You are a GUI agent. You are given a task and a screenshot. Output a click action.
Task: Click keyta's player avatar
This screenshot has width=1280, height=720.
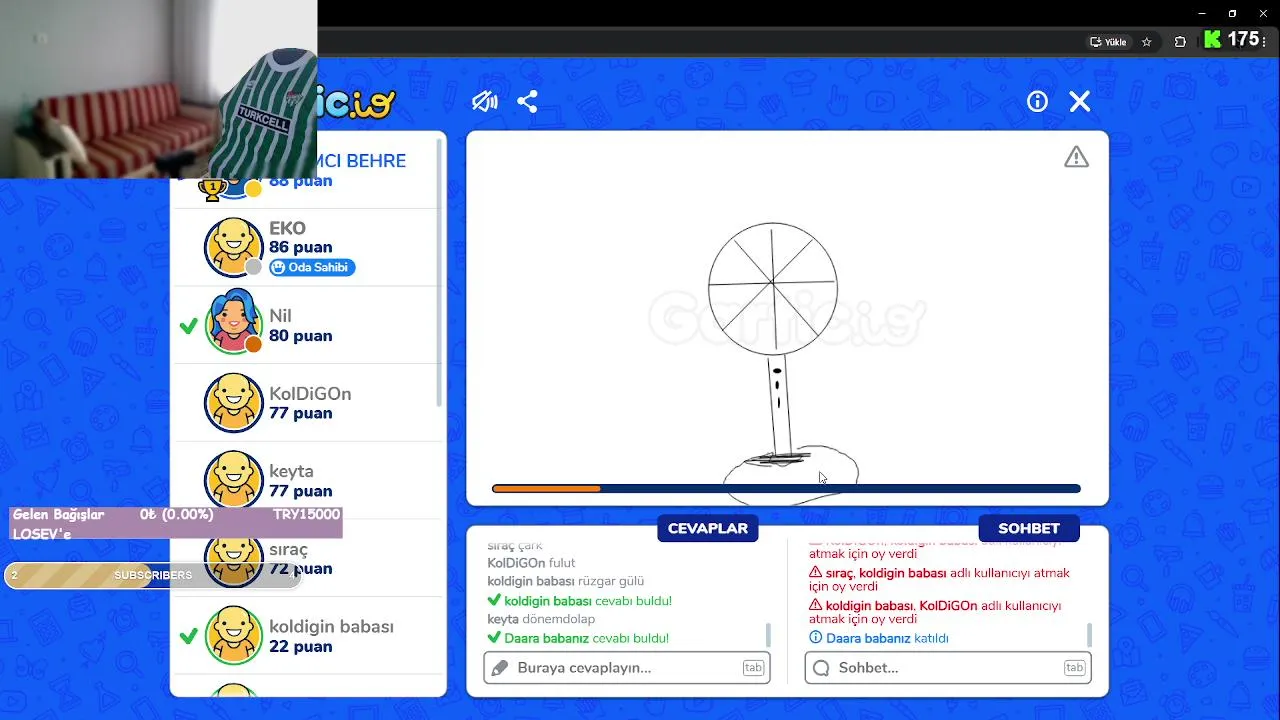[233, 481]
